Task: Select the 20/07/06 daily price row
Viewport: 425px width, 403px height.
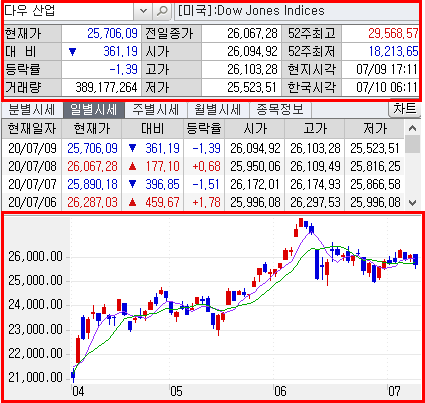Action: coord(203,202)
